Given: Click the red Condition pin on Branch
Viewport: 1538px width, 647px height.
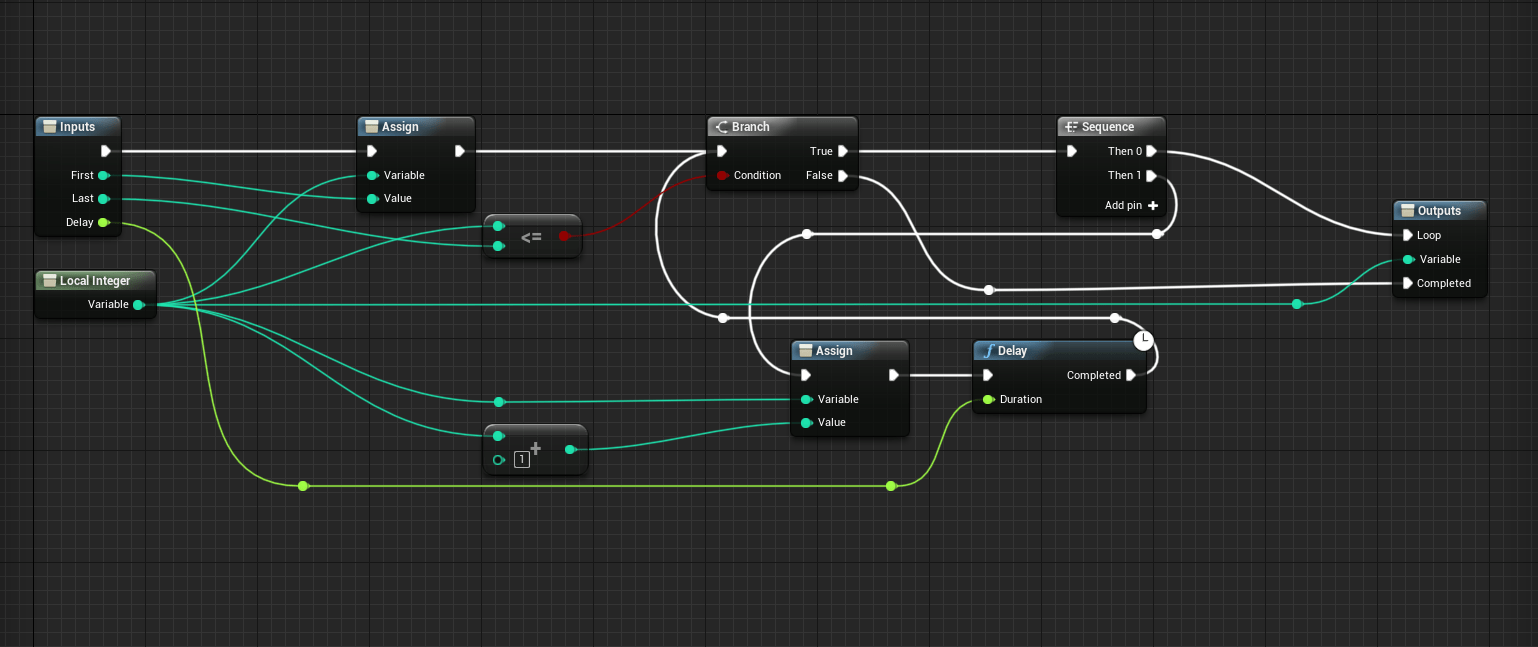Looking at the screenshot, I should point(722,175).
